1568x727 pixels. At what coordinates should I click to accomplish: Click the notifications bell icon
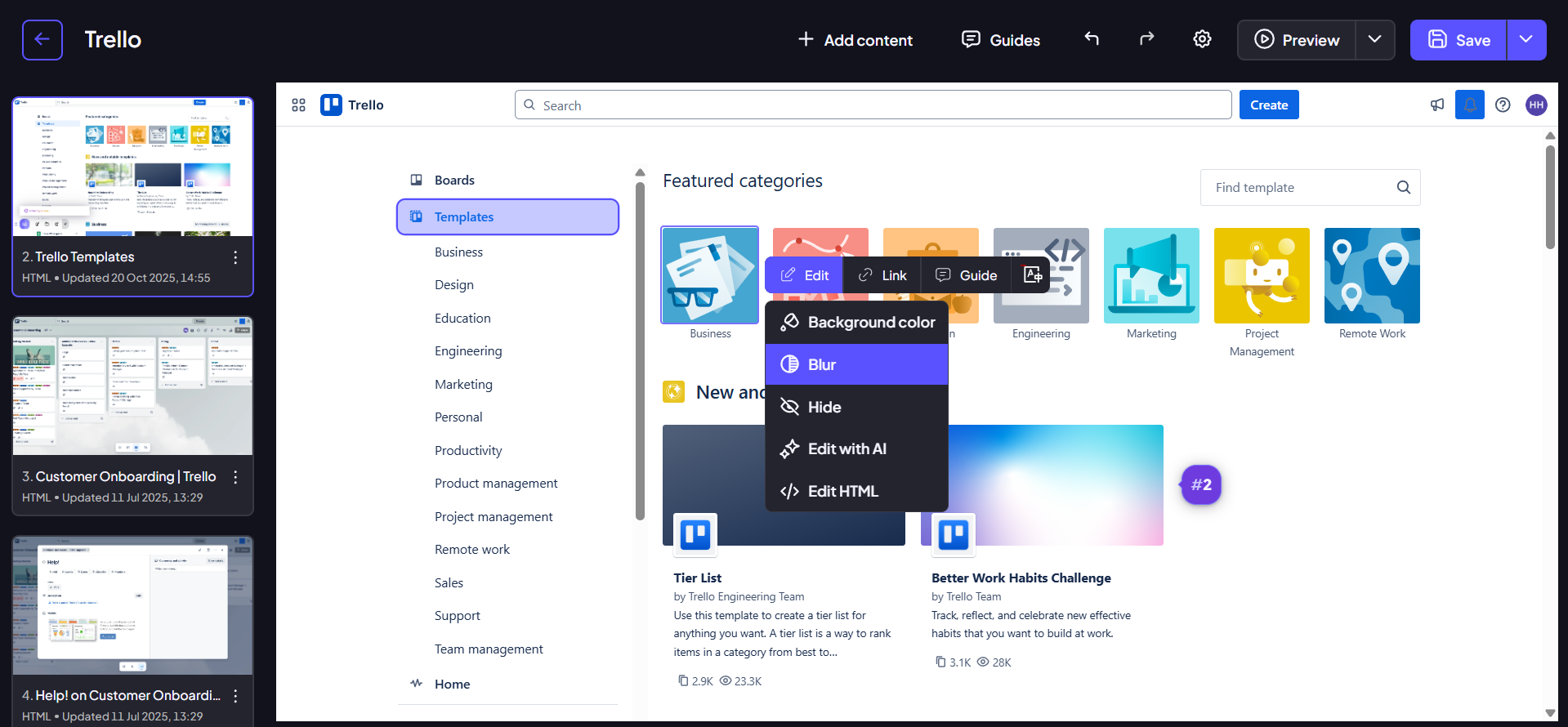[x=1469, y=105]
